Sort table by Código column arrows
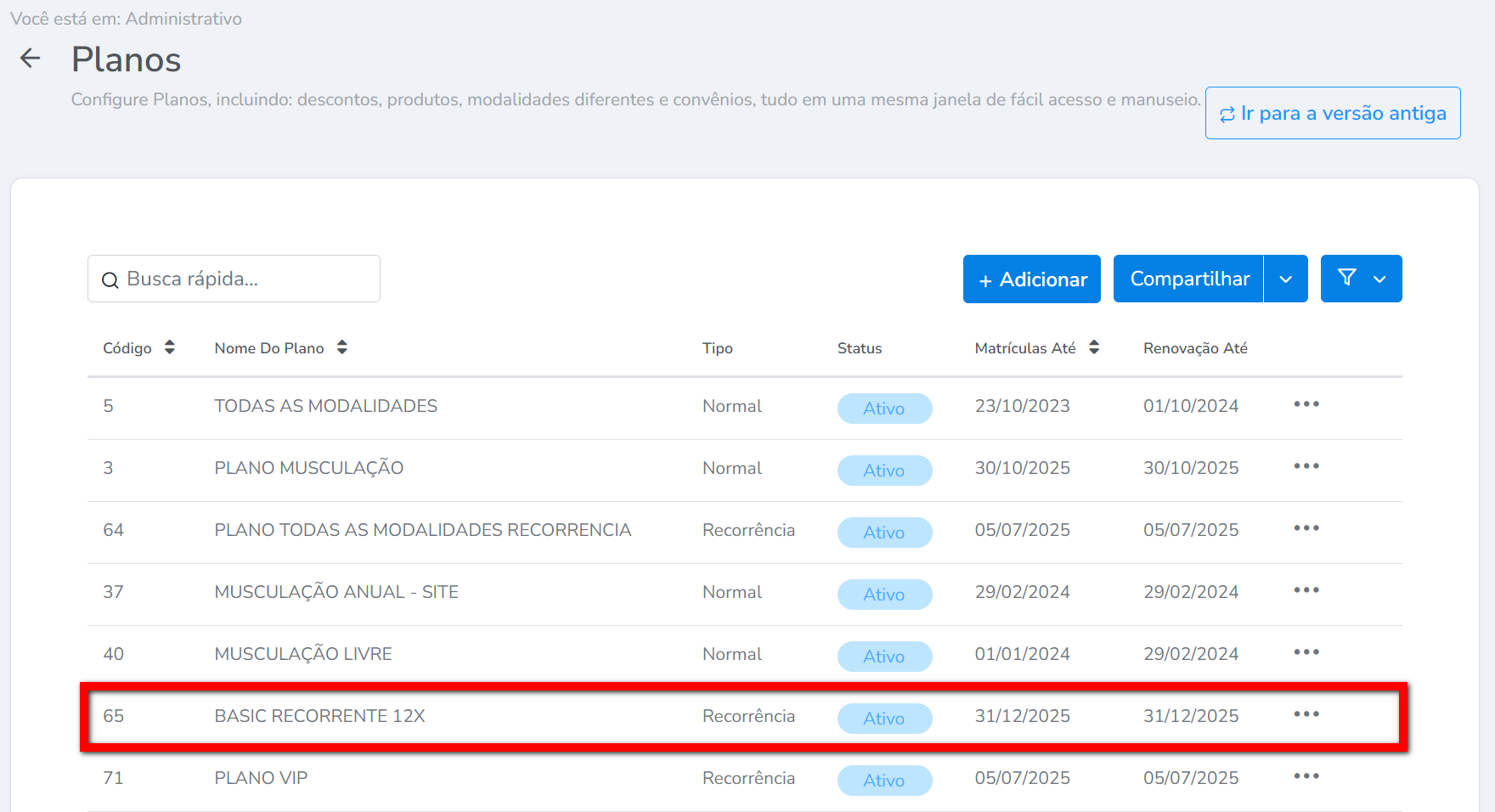The image size is (1495, 812). 170,347
